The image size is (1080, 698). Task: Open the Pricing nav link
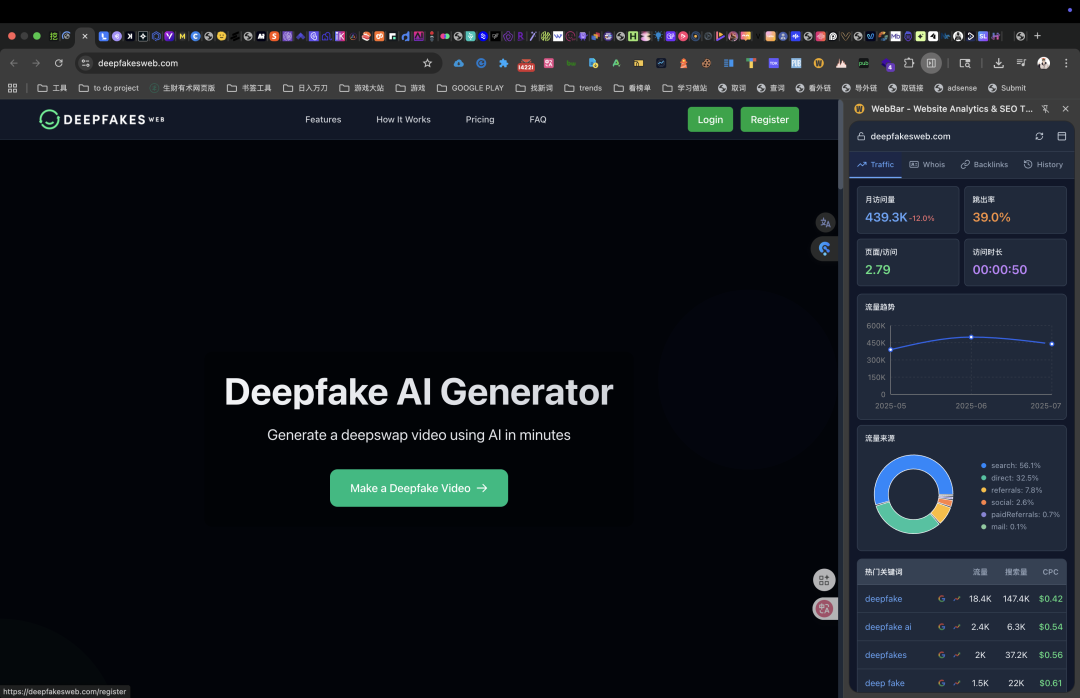(479, 119)
